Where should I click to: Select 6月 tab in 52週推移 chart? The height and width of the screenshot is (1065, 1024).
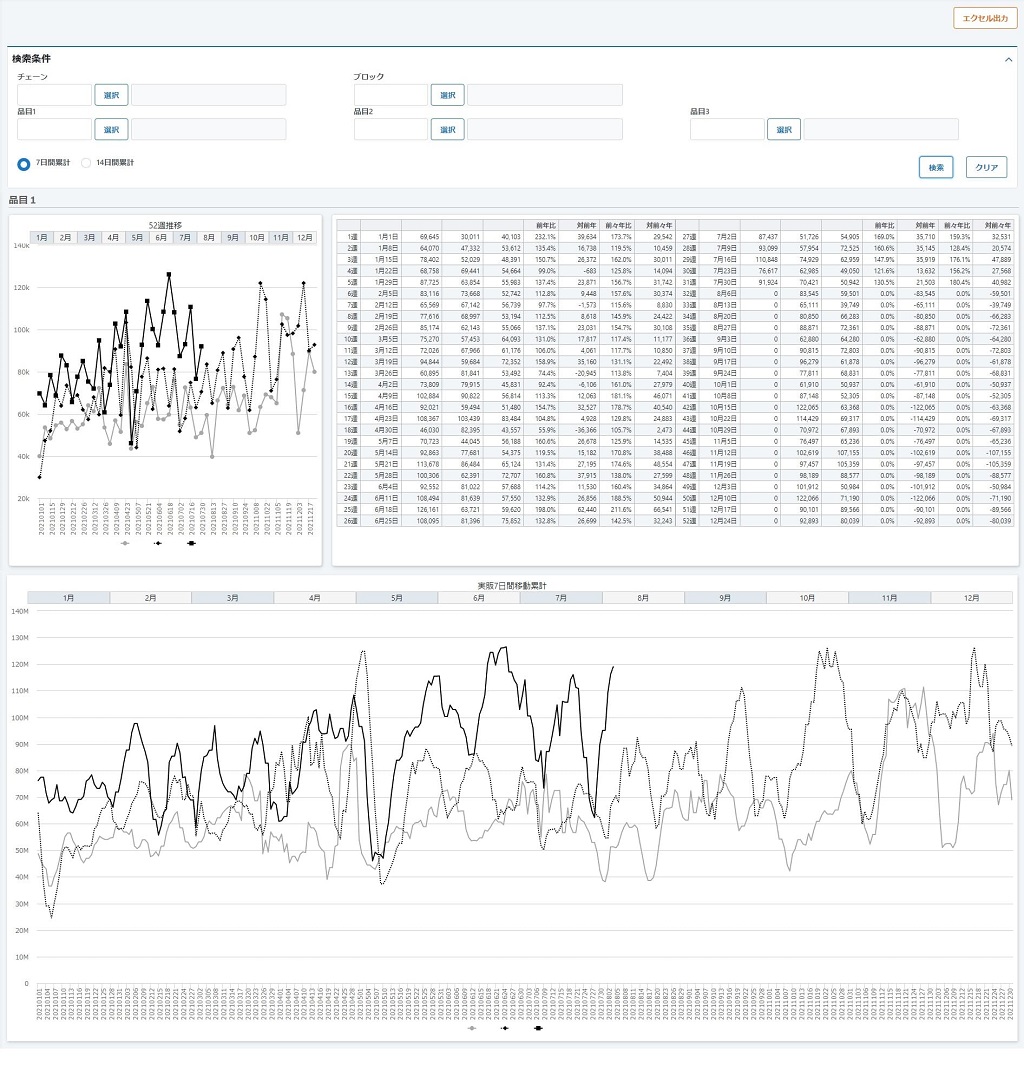(161, 238)
